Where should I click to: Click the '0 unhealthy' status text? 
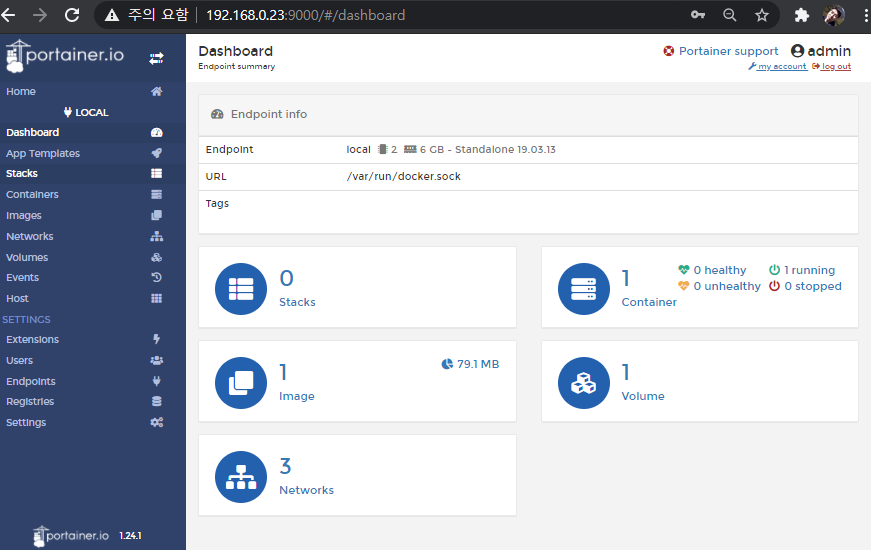click(727, 286)
